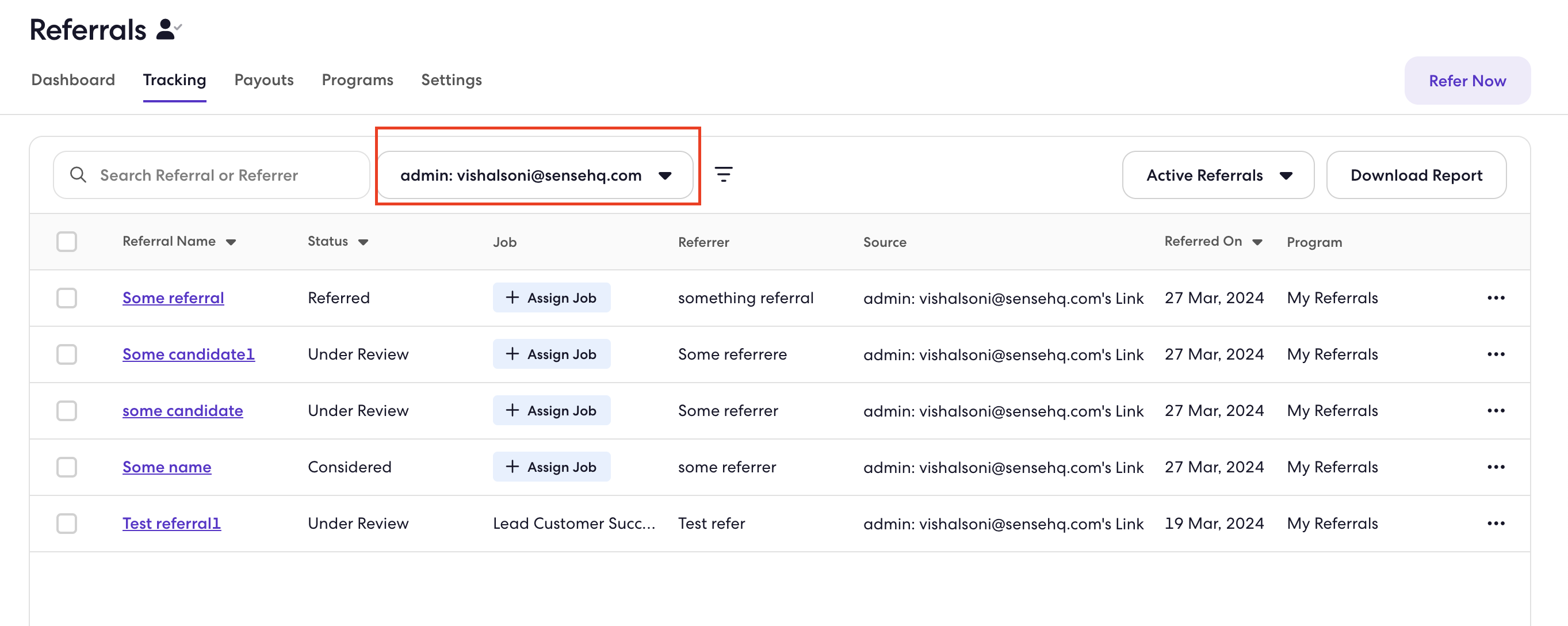This screenshot has width=1568, height=626.
Task: Open the Some referral link
Action: [174, 298]
